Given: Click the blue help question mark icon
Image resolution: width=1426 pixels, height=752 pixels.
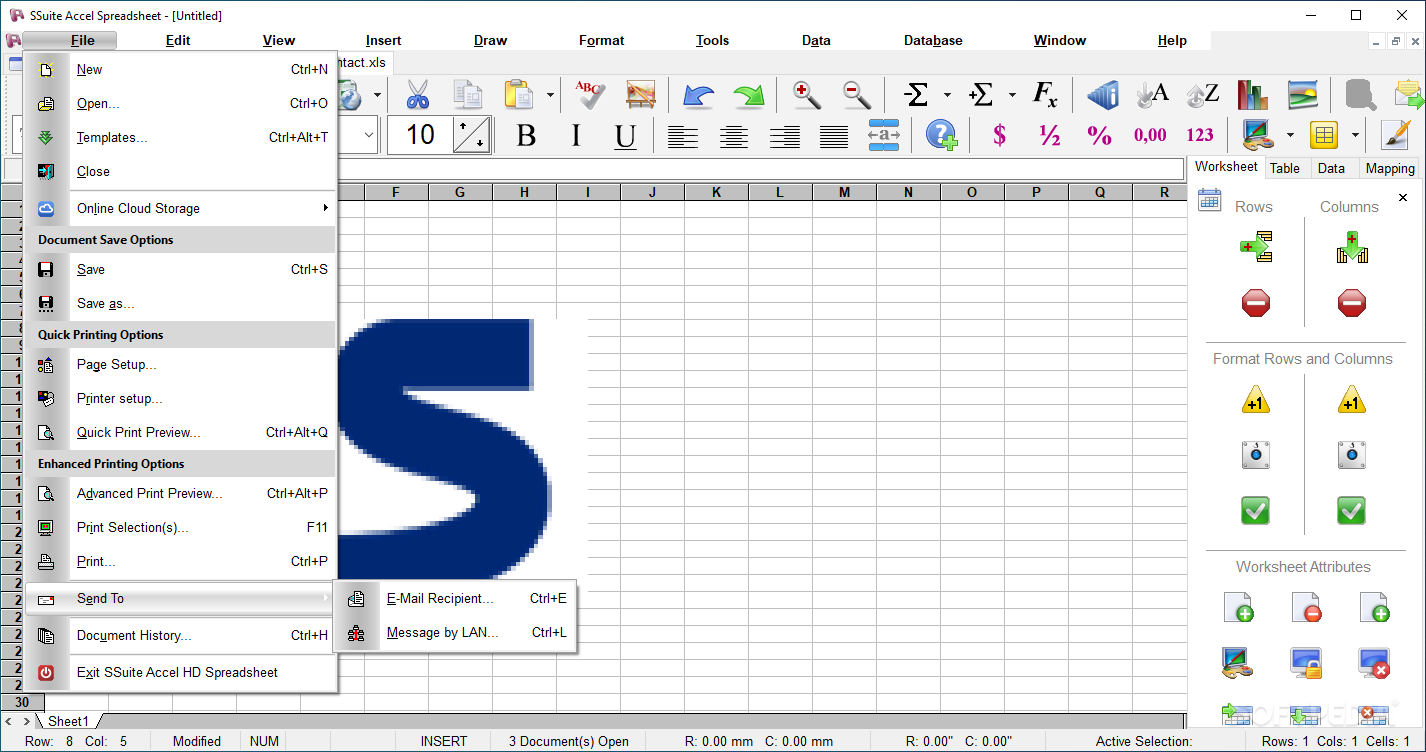Looking at the screenshot, I should click(940, 135).
